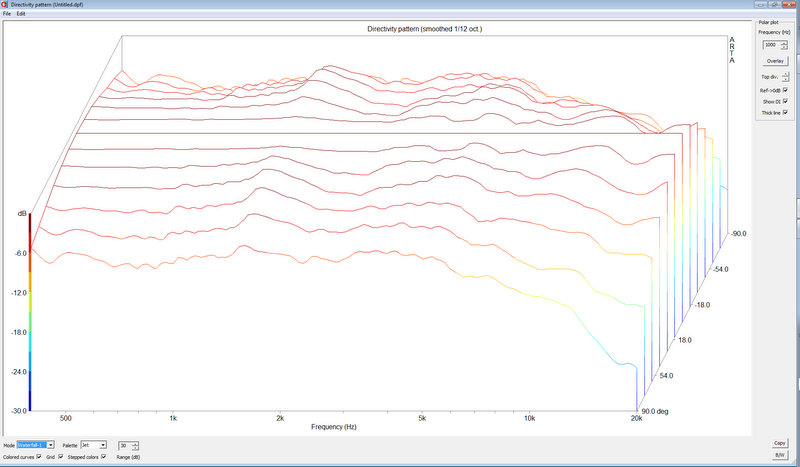Decrease Top div. with down arrow

coord(784,79)
